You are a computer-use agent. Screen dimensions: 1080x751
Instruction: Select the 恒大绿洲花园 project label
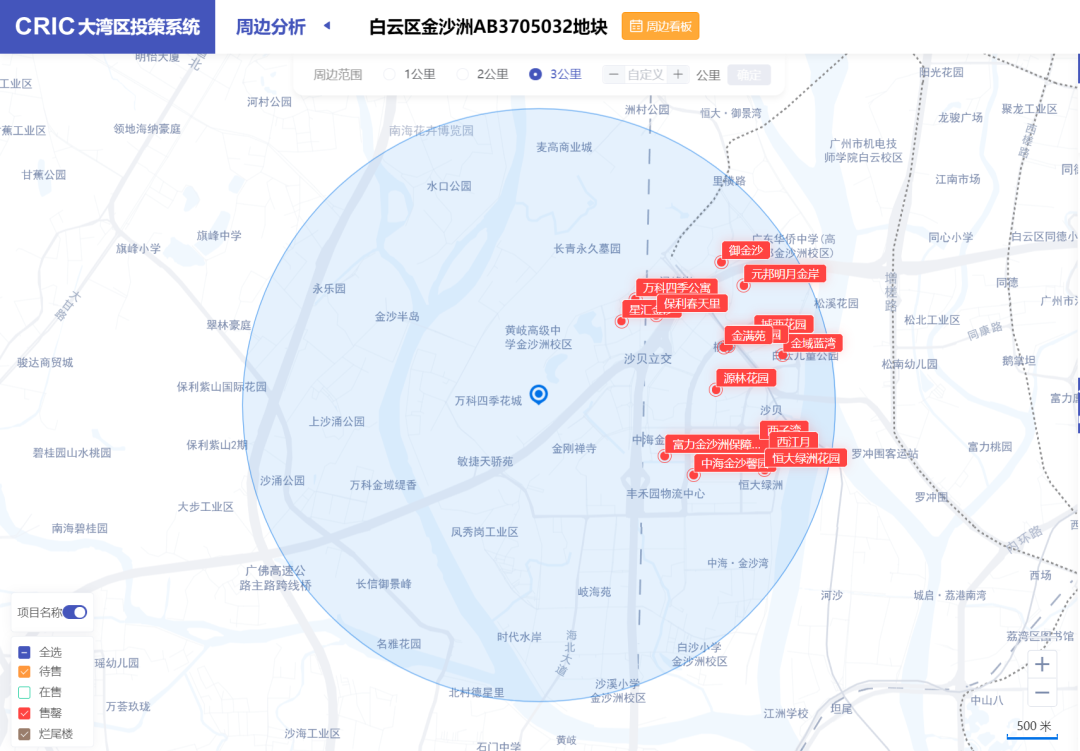(805, 458)
